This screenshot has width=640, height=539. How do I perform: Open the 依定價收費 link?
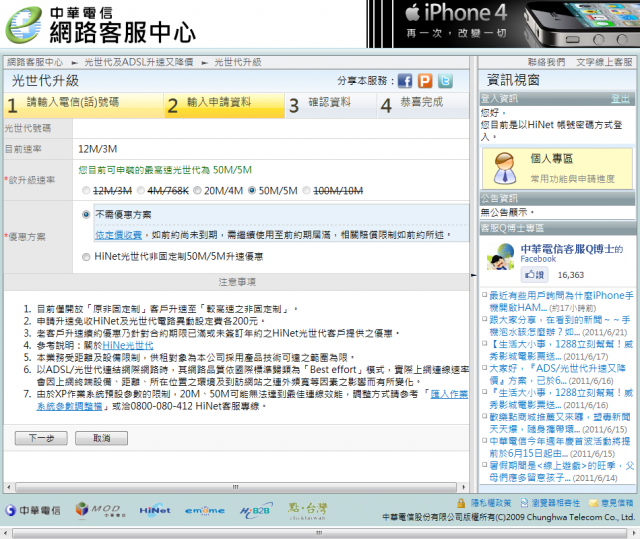(x=118, y=235)
